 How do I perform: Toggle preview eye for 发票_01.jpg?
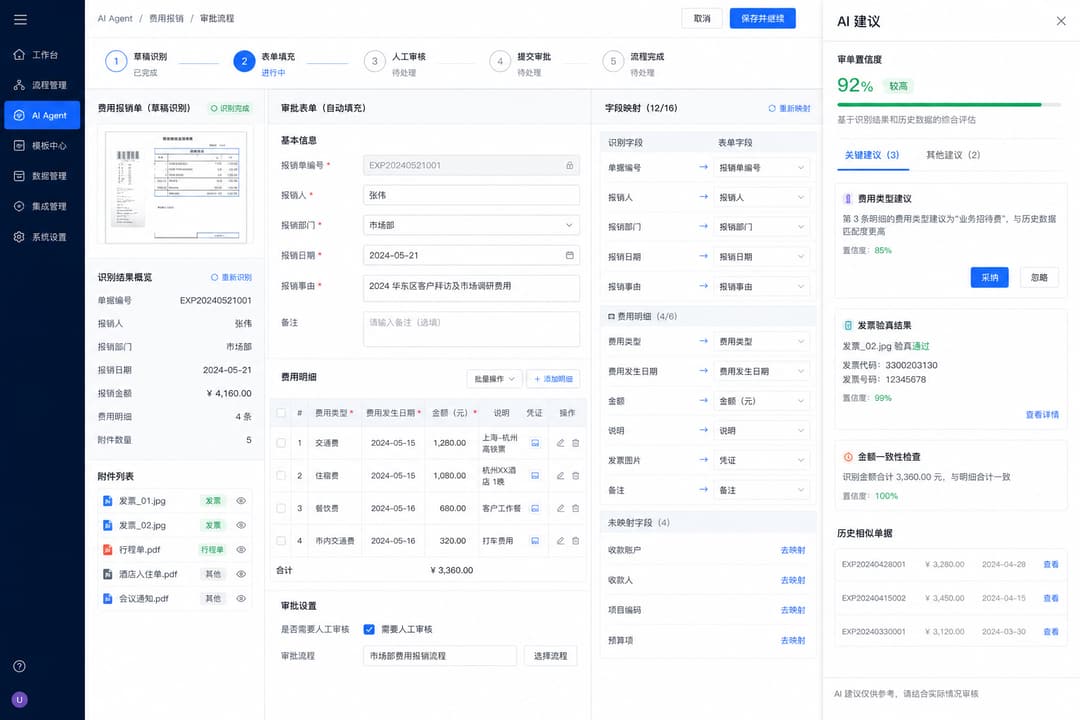(x=241, y=501)
